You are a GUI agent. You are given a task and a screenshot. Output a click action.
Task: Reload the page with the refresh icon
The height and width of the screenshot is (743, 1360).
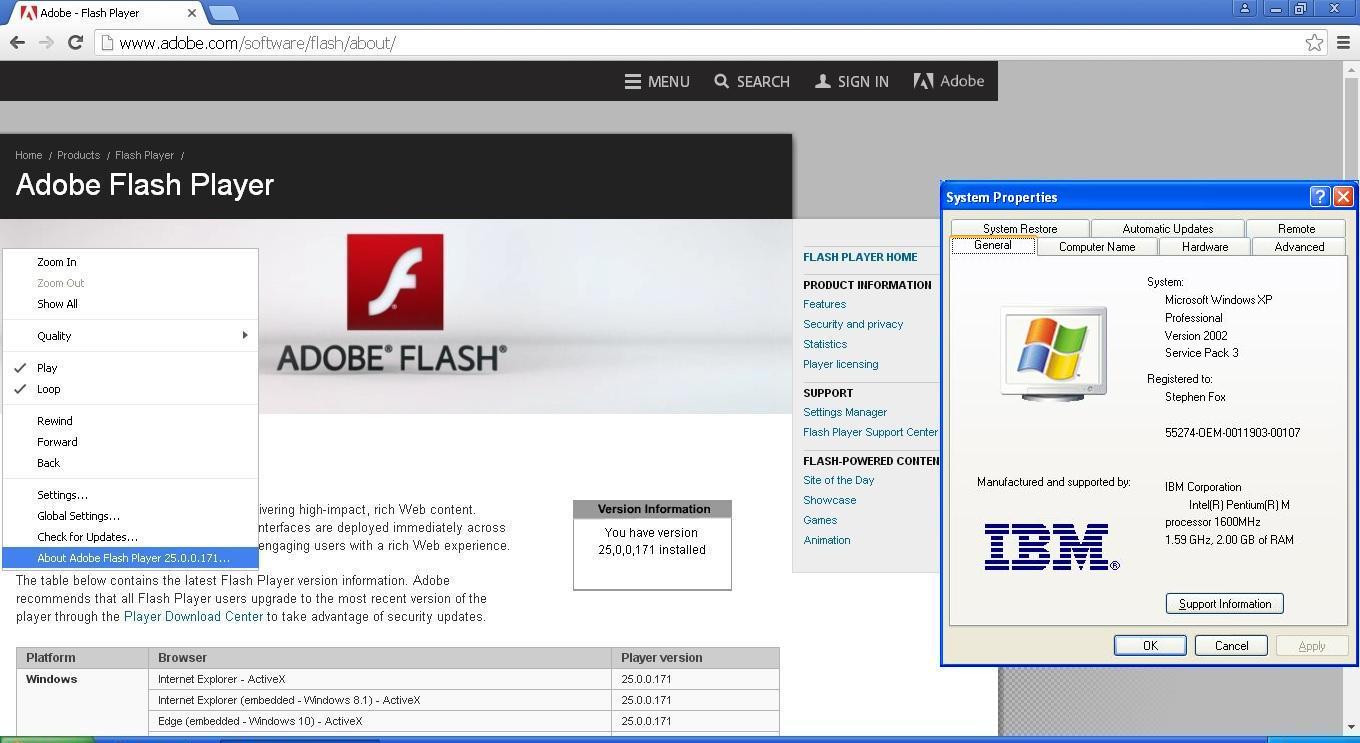(x=75, y=42)
